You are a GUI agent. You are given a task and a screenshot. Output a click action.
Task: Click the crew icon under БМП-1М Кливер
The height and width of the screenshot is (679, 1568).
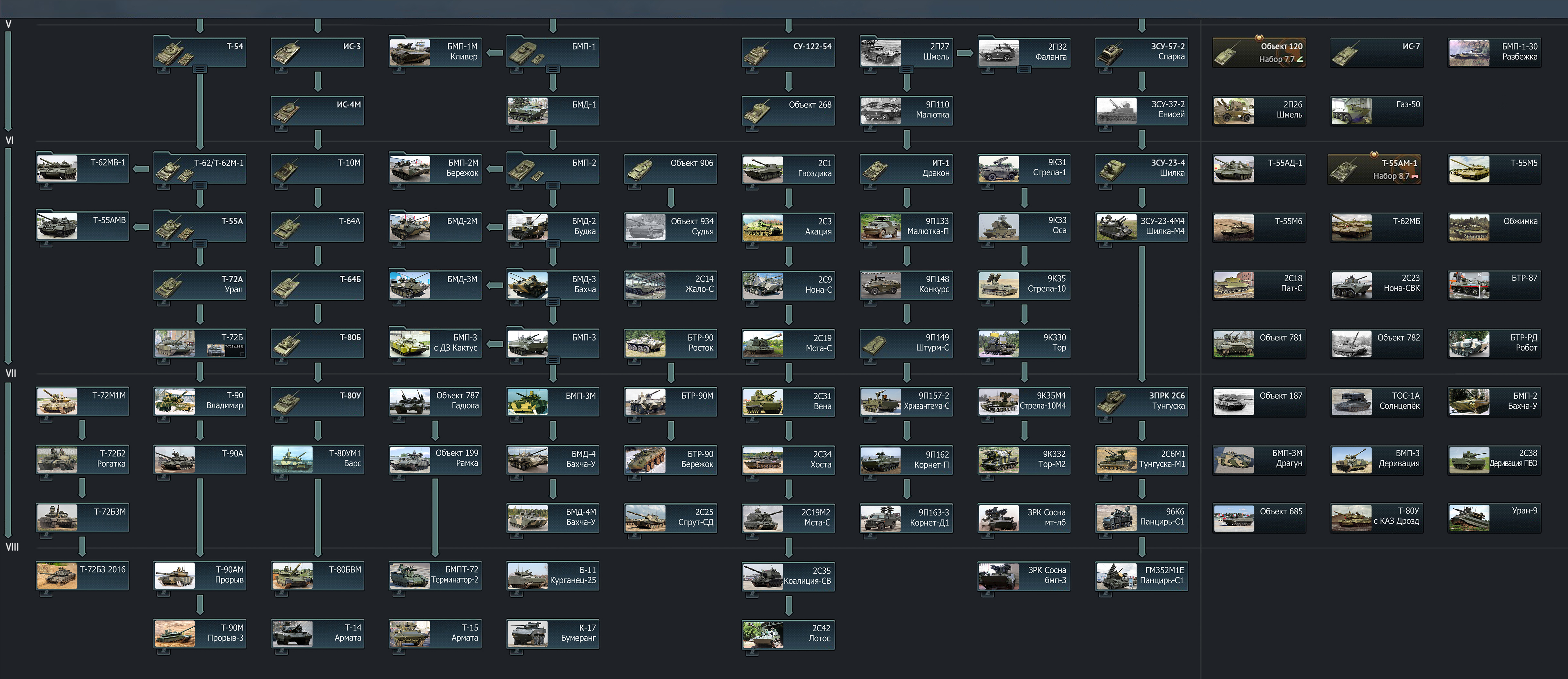(x=399, y=71)
